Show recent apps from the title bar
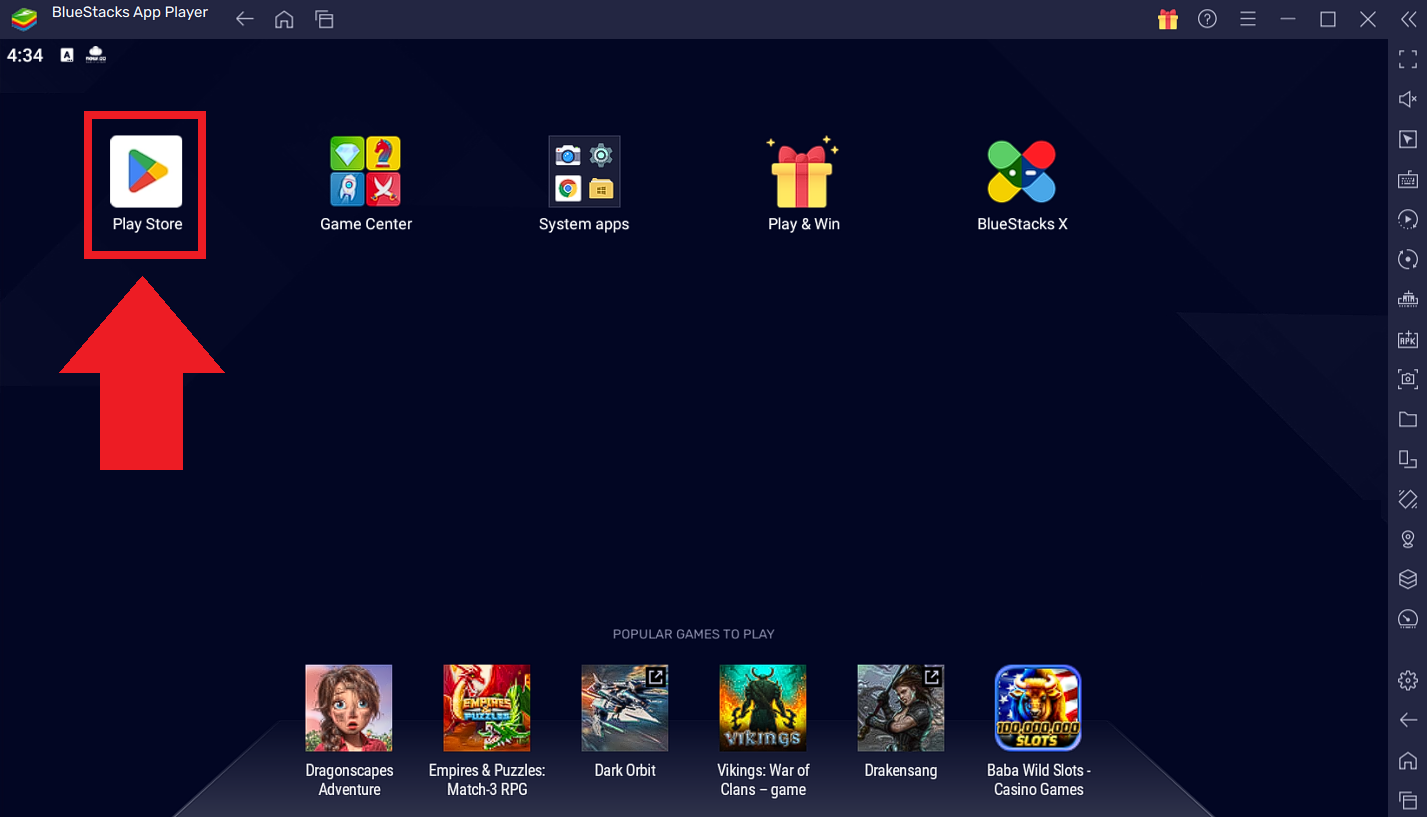 pos(323,18)
